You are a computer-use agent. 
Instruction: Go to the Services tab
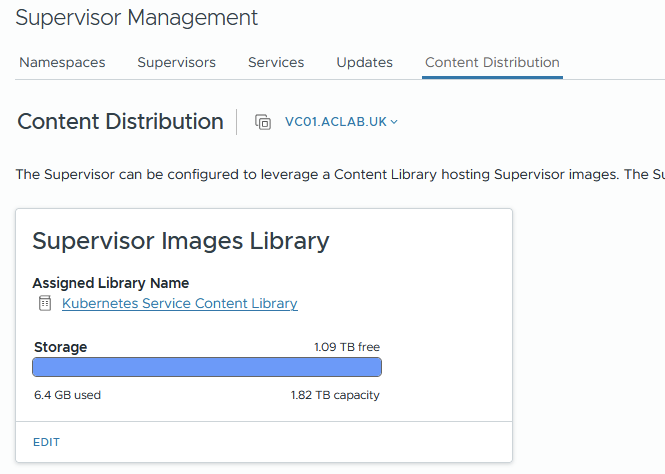276,62
